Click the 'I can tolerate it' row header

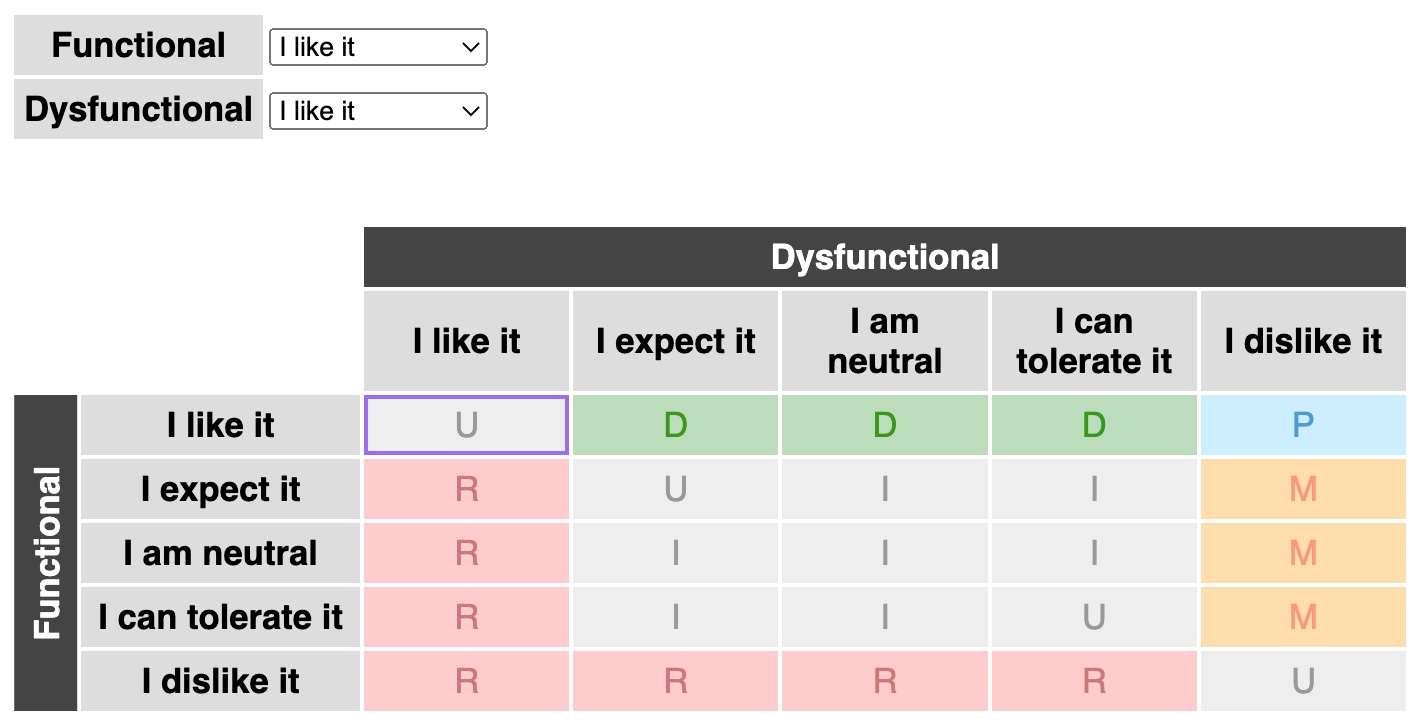pos(220,617)
